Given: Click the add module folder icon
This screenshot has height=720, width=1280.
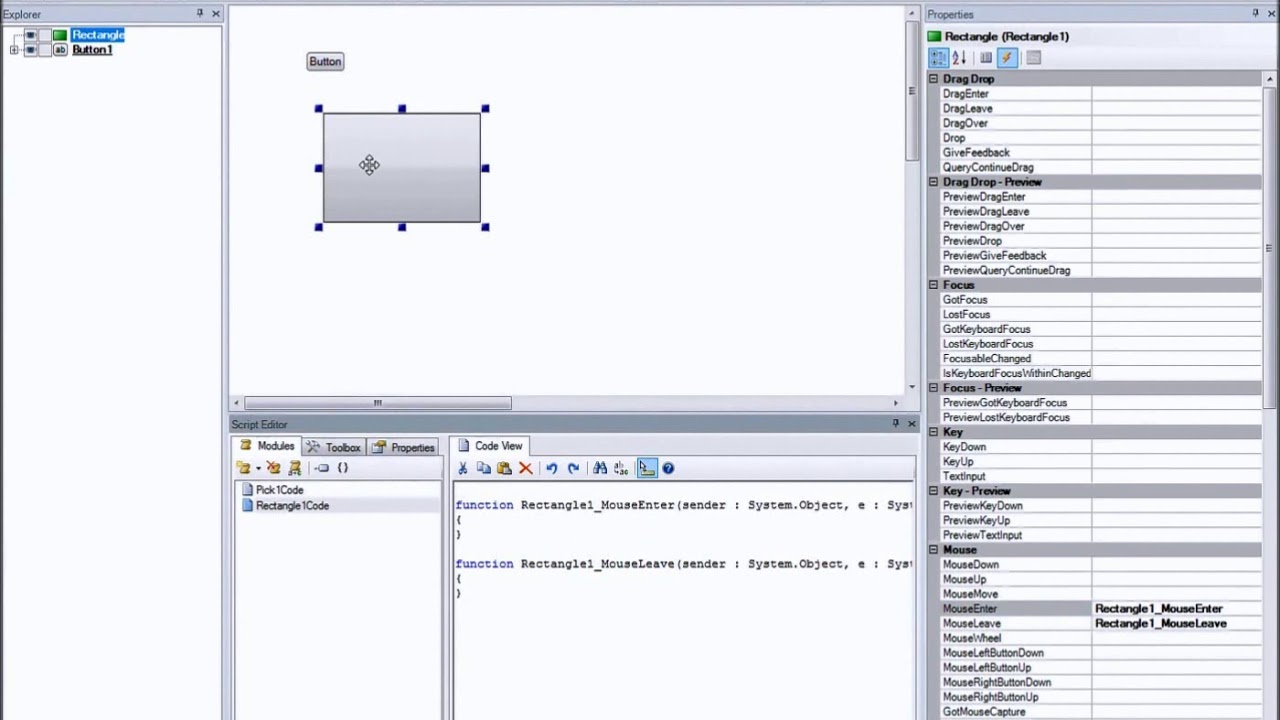Looking at the screenshot, I should pos(243,468).
